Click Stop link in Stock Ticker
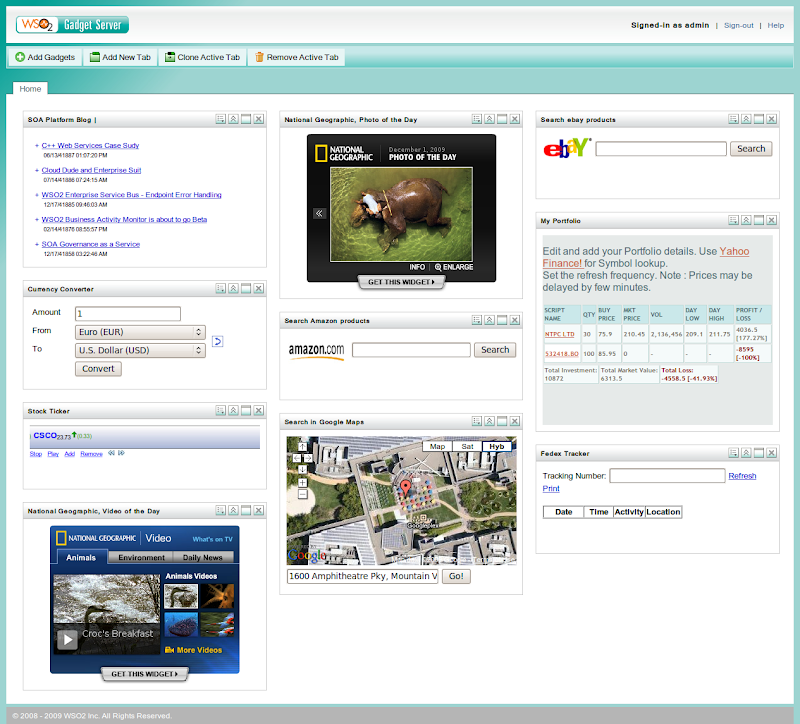 [x=36, y=454]
